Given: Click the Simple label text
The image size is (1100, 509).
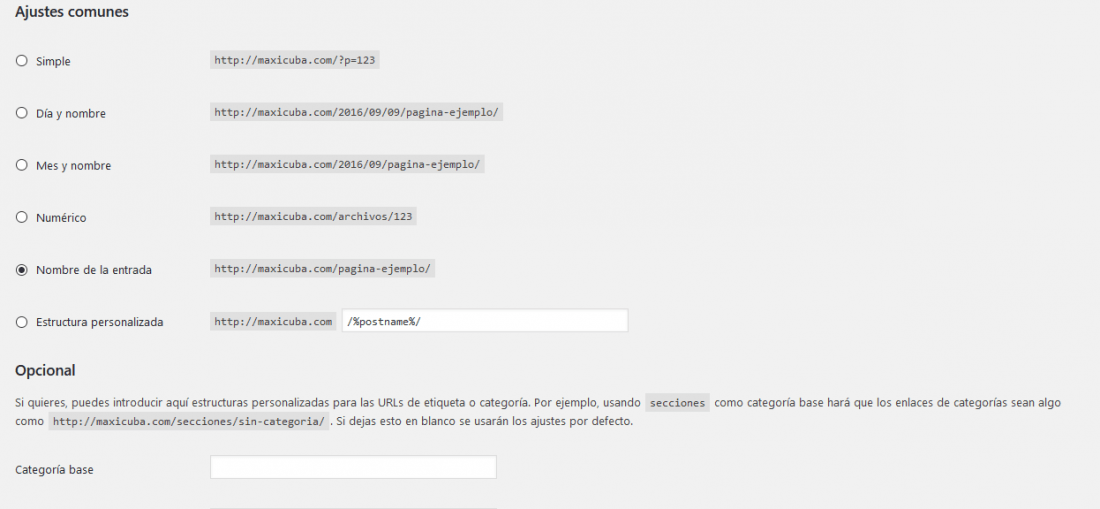Looking at the screenshot, I should [53, 62].
